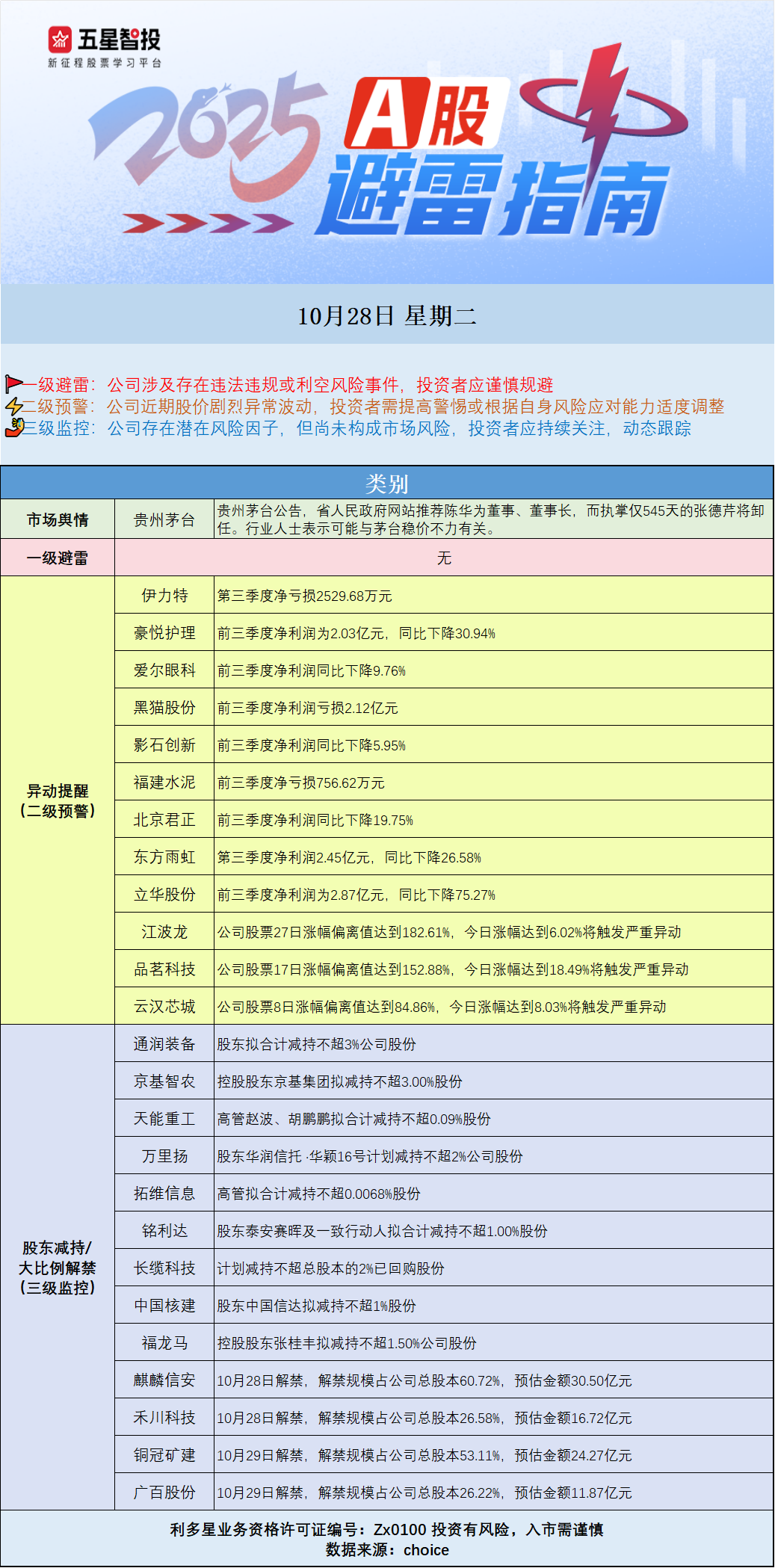Click the red flag icon beside 一级避雷
The width and height of the screenshot is (775, 1568).
pos(13,385)
